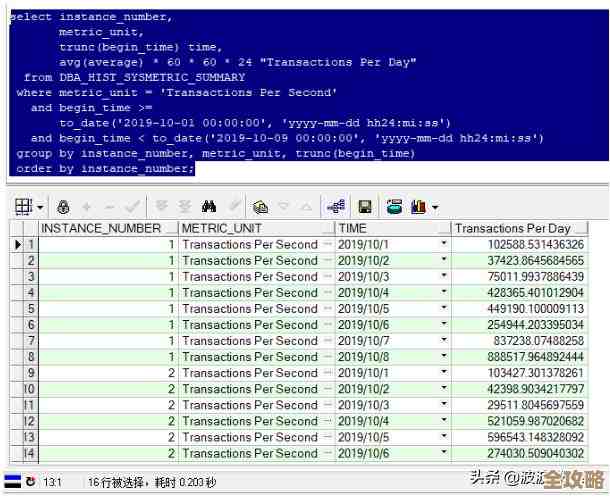Open the date dropdown in row 6
The width and height of the screenshot is (610, 498).
click(443, 324)
